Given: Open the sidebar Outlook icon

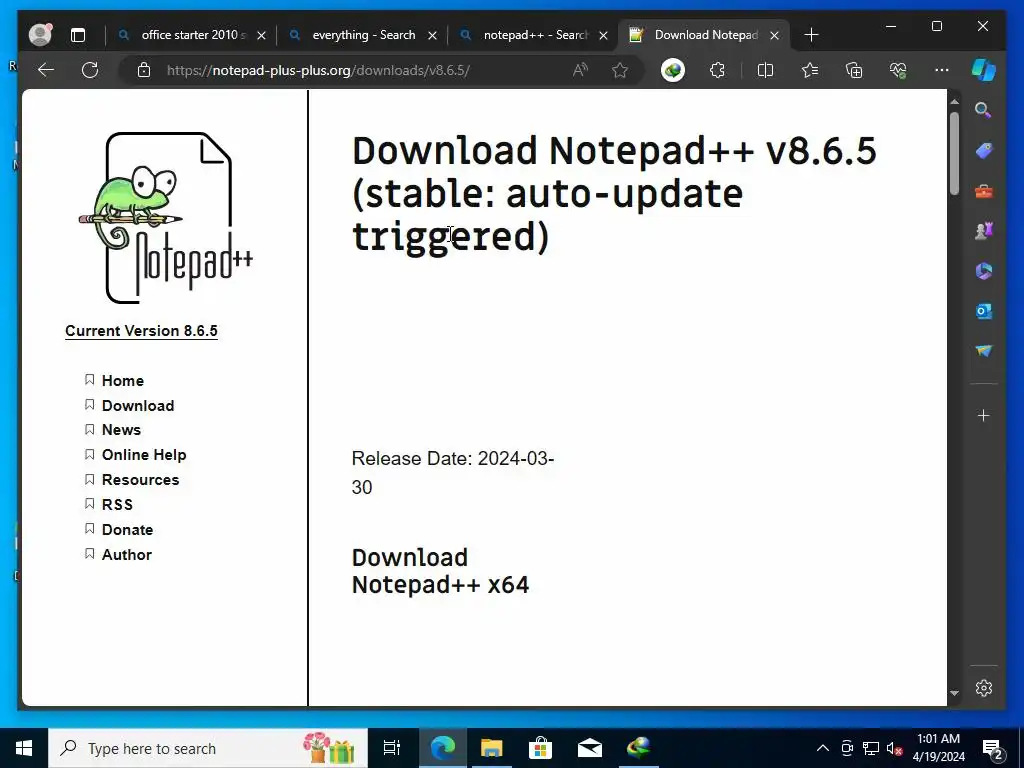Looking at the screenshot, I should (984, 312).
